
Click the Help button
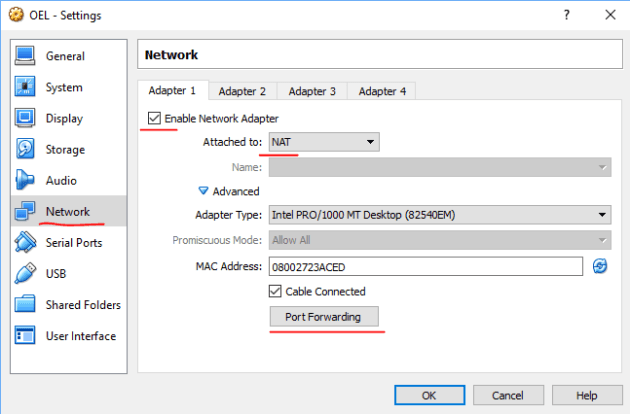[x=587, y=396]
